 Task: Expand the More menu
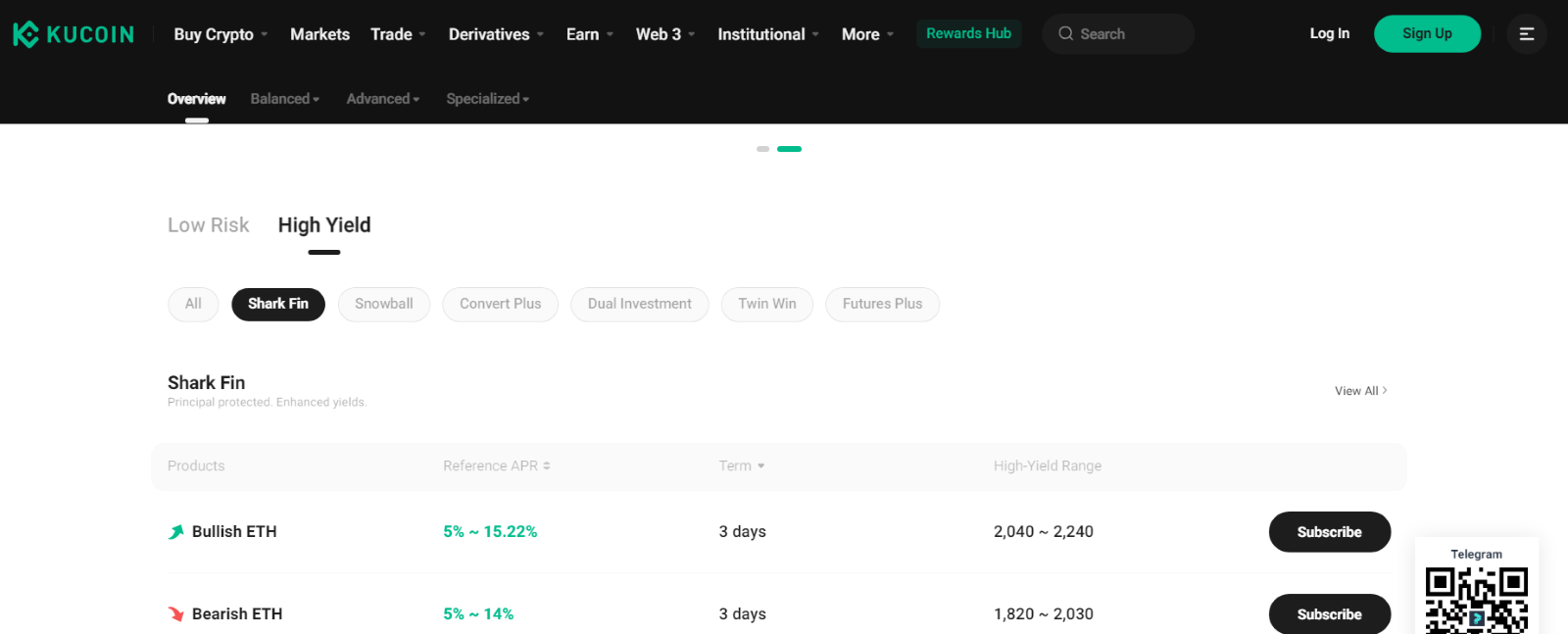(x=868, y=34)
